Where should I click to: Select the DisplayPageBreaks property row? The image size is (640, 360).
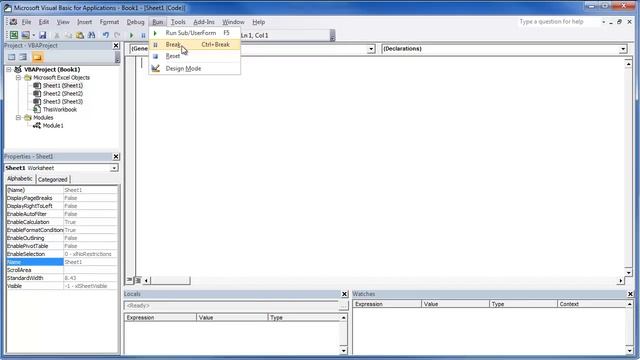[x=62, y=198]
